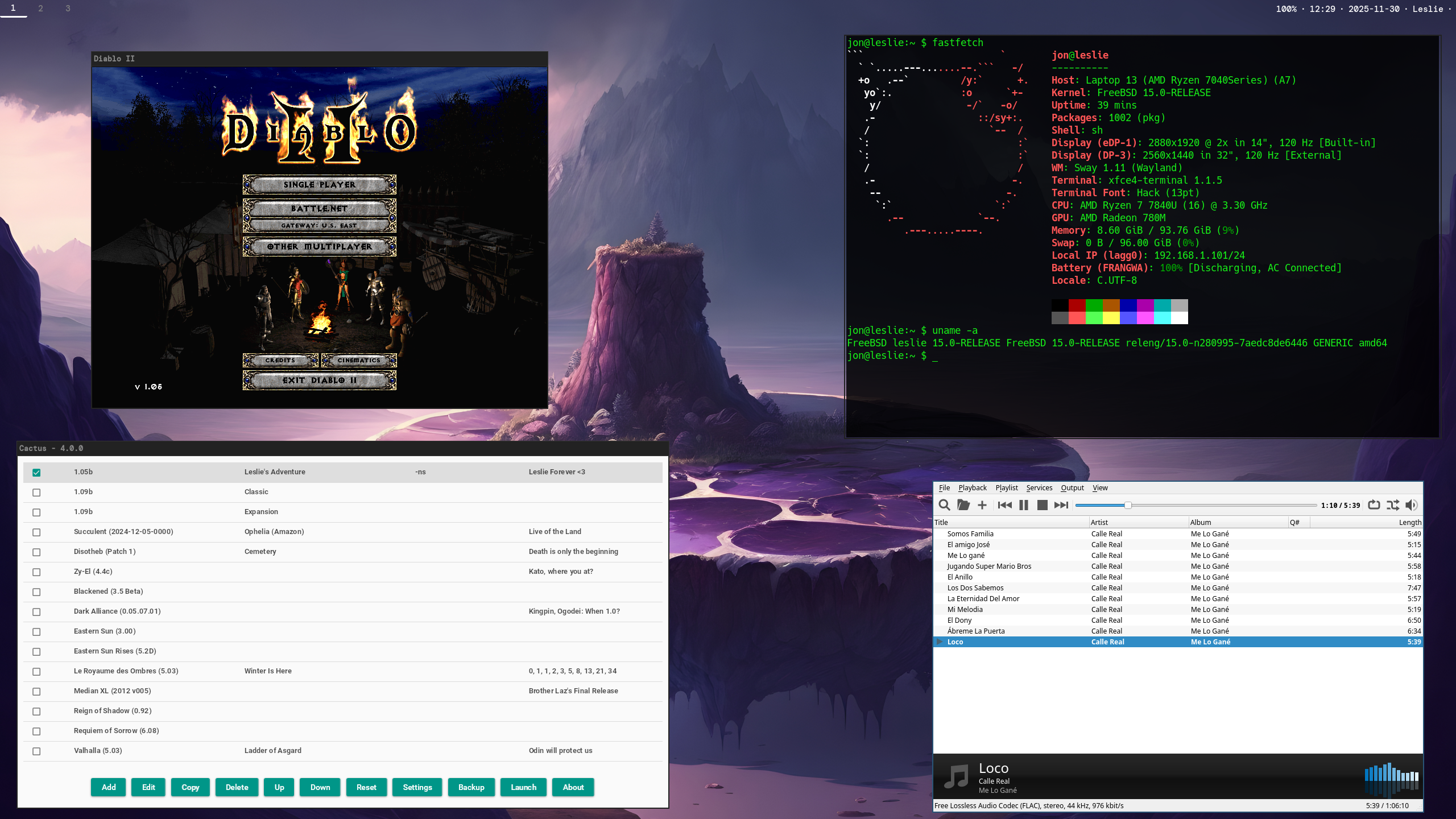This screenshot has width=1456, height=819.
Task: Click the open files folder icon
Action: [x=963, y=505]
